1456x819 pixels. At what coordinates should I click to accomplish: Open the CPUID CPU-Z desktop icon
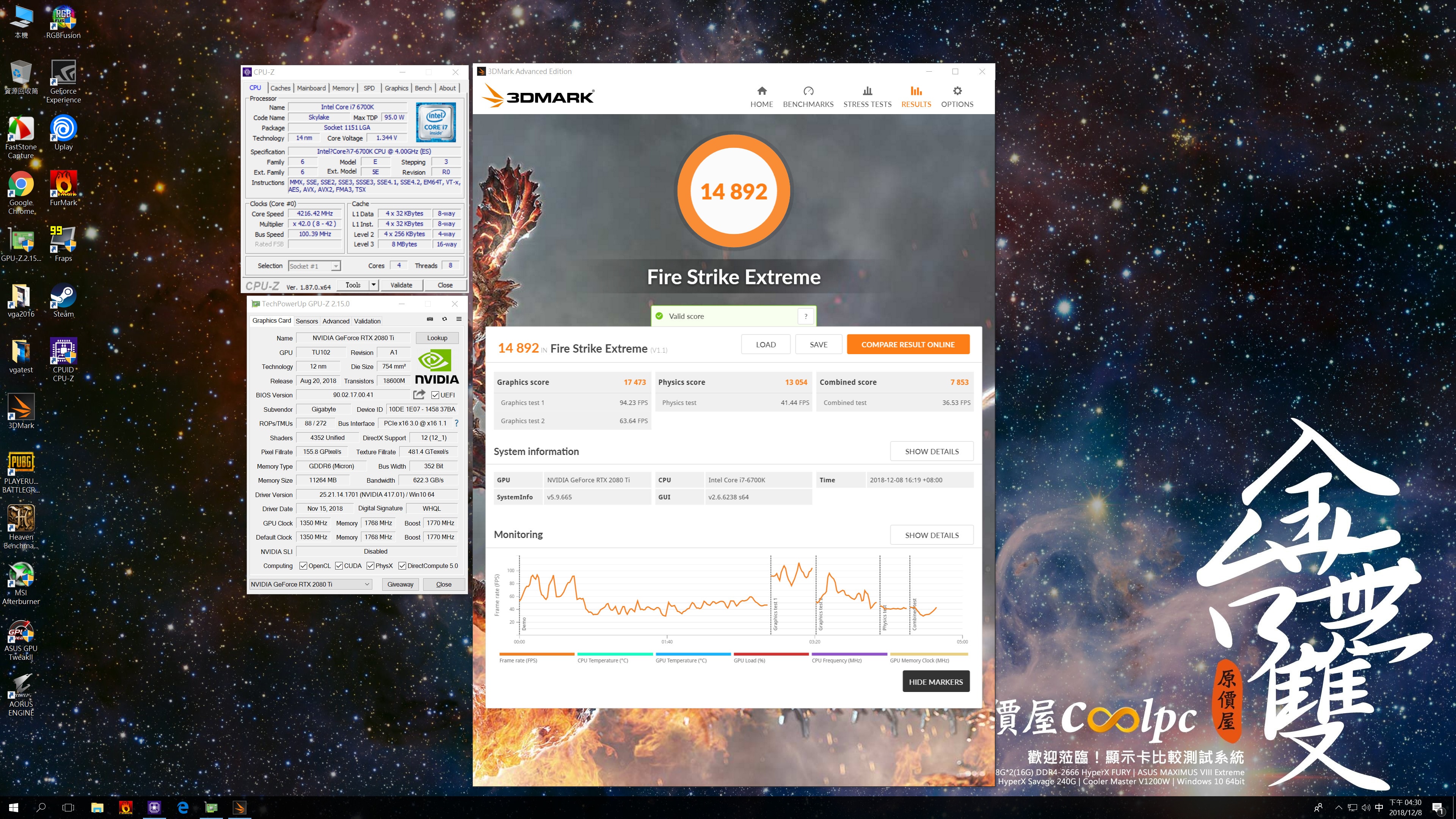63,360
